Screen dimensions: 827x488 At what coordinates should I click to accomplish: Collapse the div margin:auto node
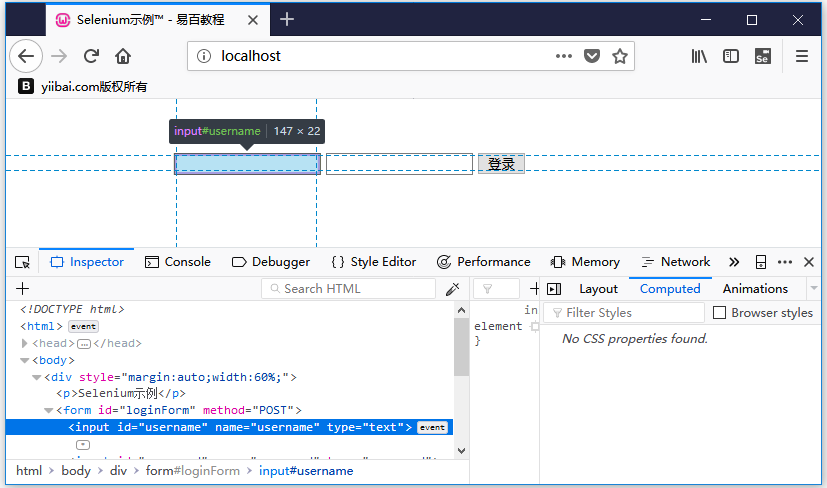pyautogui.click(x=36, y=377)
